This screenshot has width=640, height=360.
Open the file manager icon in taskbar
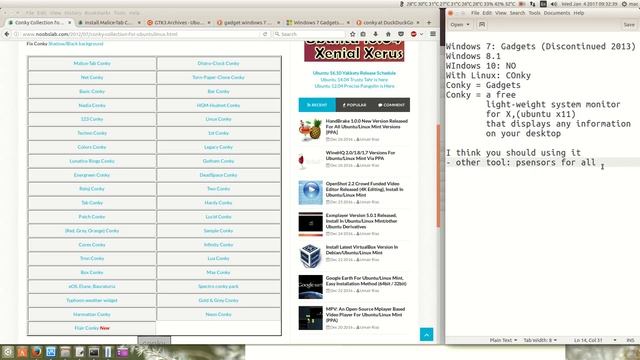coord(65,352)
